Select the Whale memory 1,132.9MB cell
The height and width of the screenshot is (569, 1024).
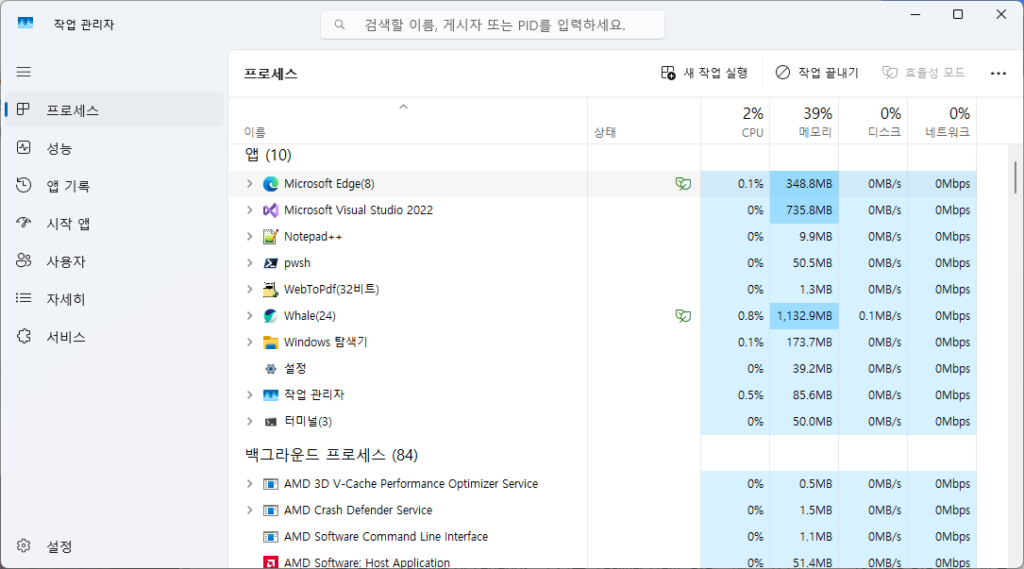pyautogui.click(x=805, y=316)
